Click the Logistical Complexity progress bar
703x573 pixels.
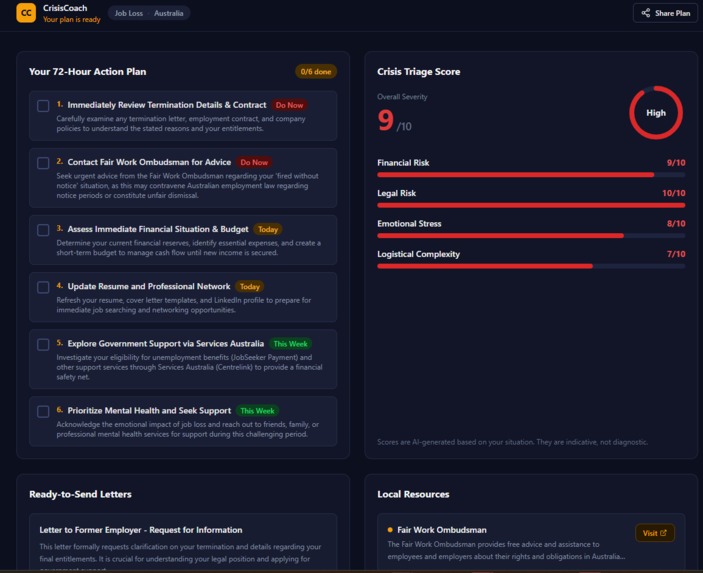[x=531, y=266]
